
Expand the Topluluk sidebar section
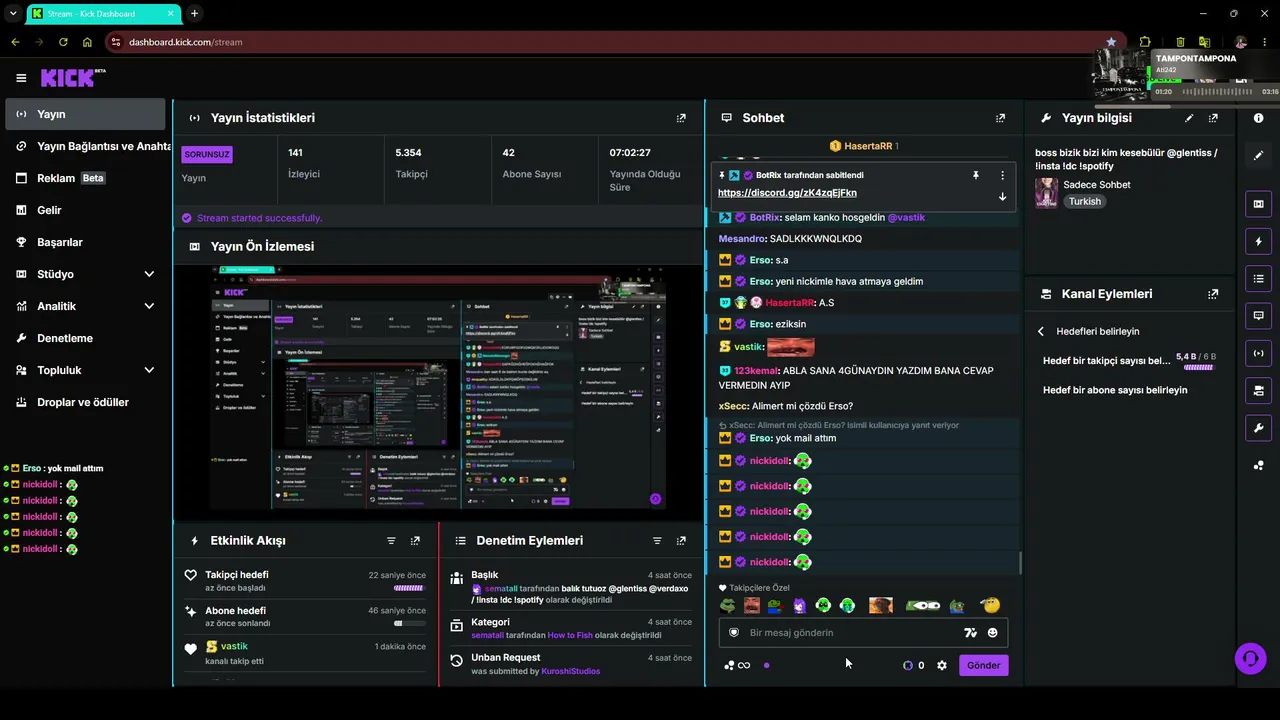(149, 370)
